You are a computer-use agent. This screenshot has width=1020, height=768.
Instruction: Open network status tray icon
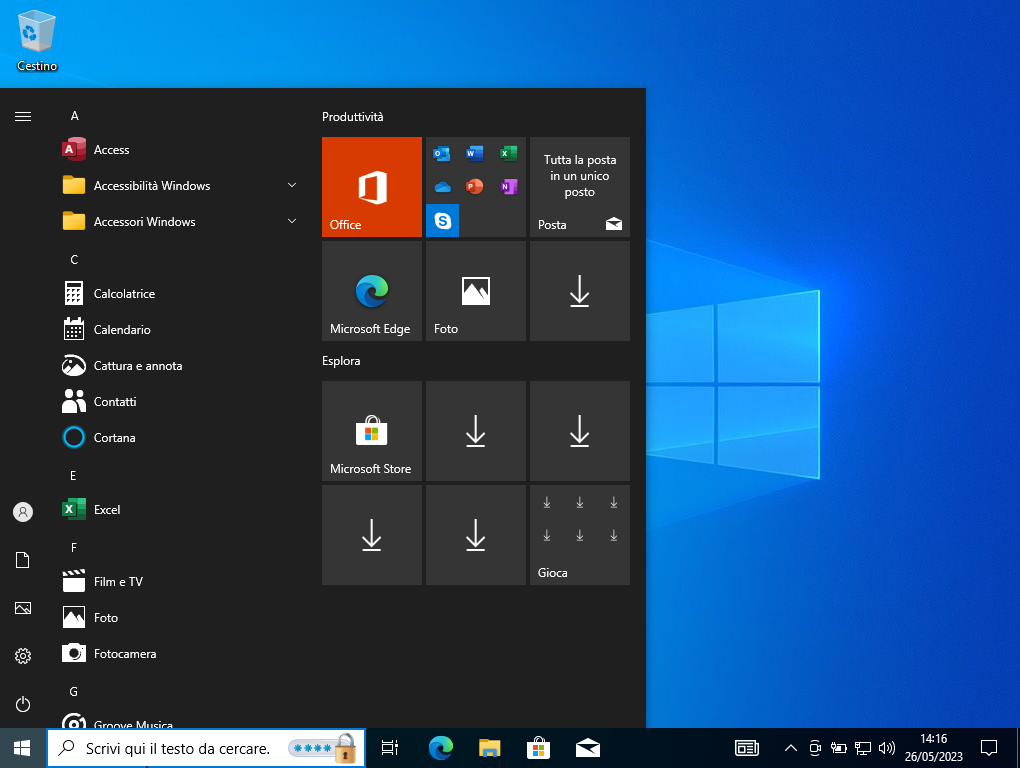[x=863, y=748]
